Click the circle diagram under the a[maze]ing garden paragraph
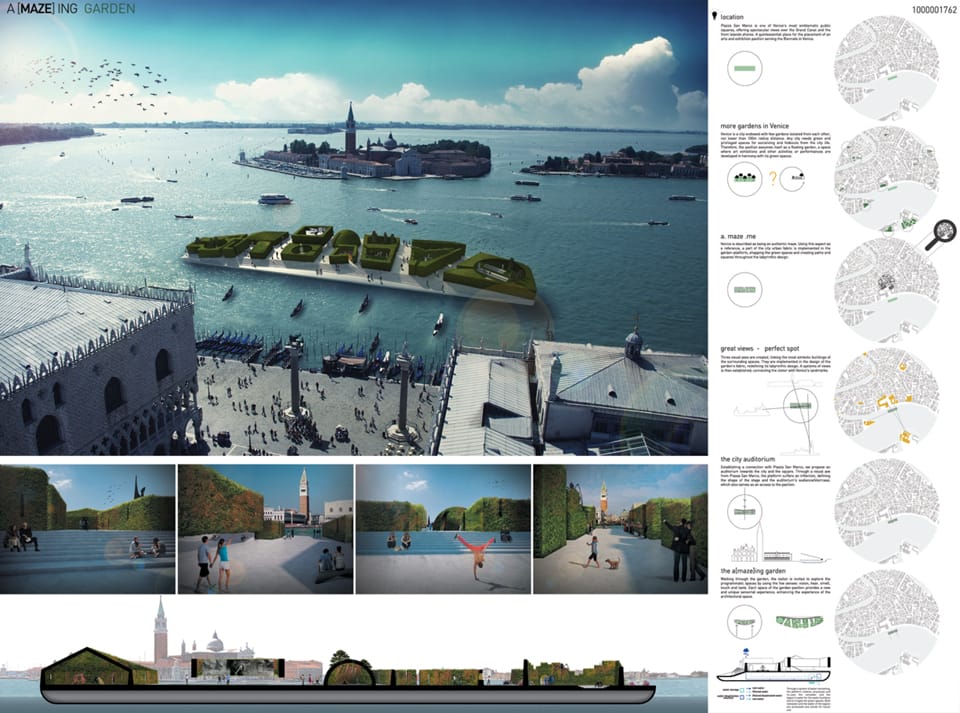Viewport: 960px width, 713px height. point(744,622)
